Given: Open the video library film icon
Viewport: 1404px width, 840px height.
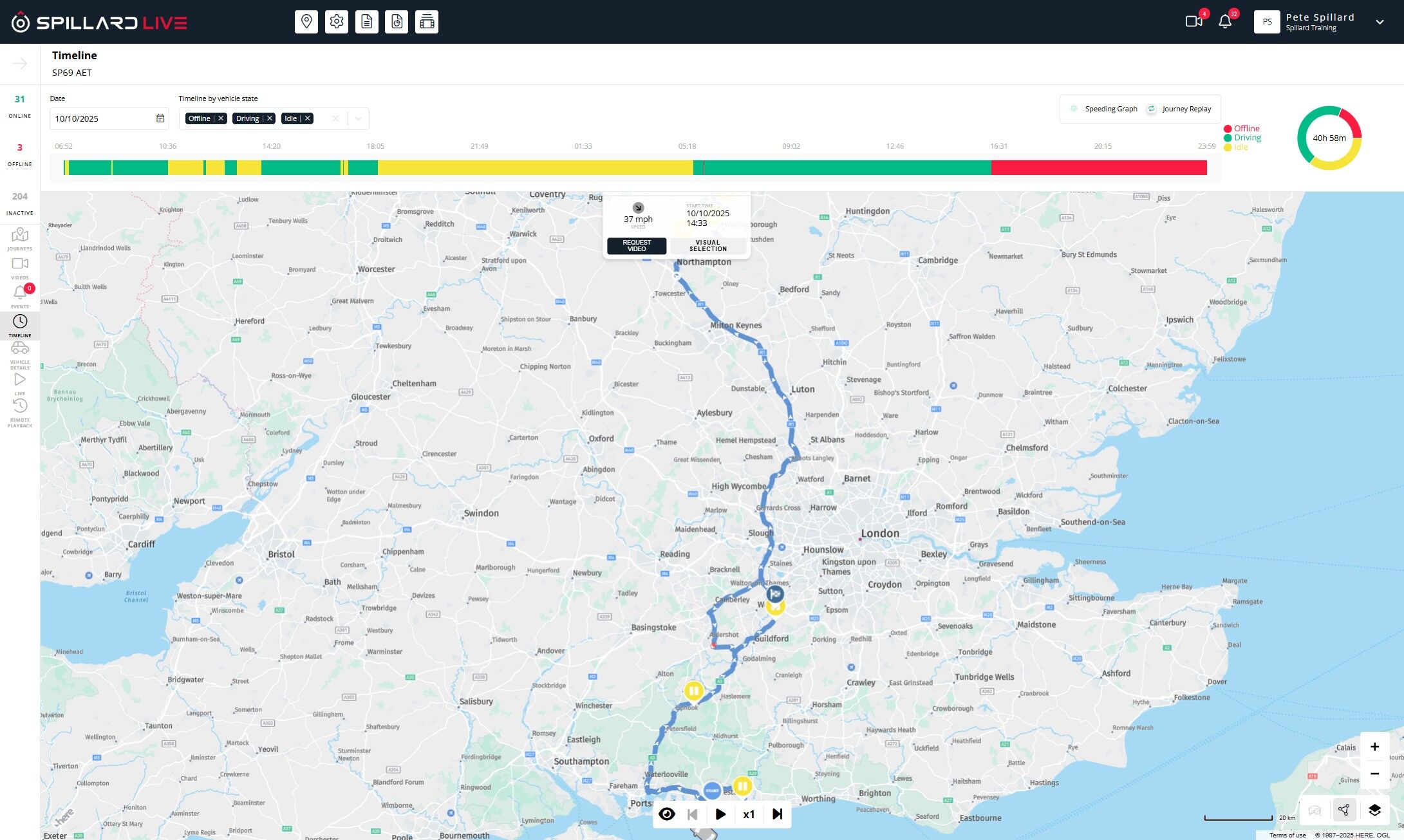Looking at the screenshot, I should click(x=427, y=22).
